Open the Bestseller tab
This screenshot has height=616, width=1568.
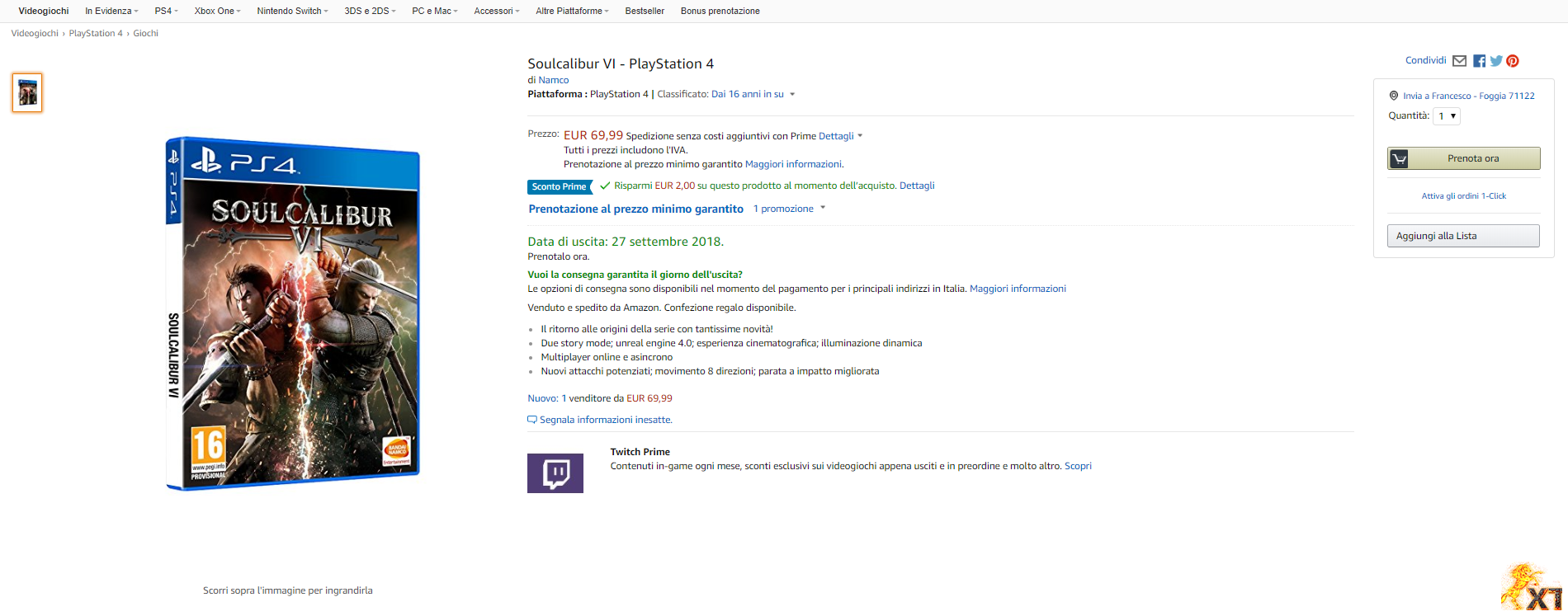tap(645, 11)
